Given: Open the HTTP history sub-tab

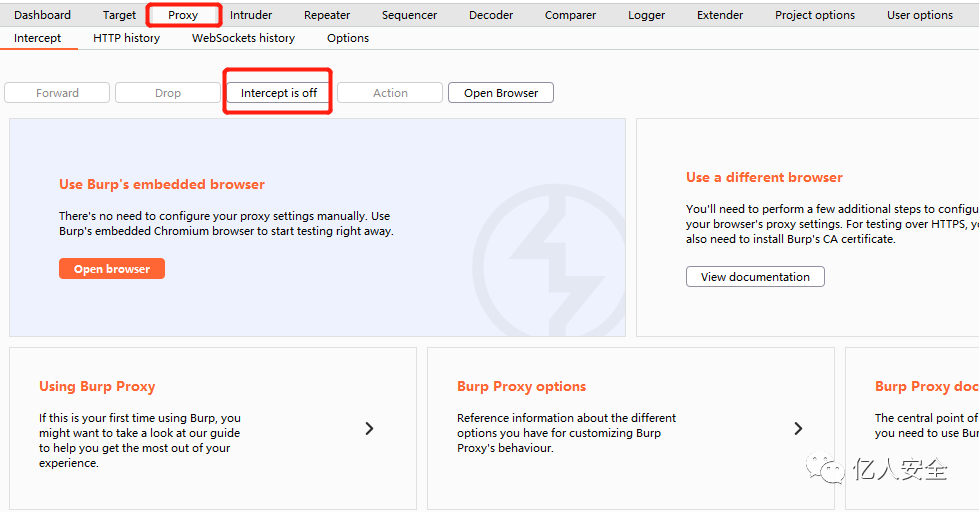Looking at the screenshot, I should (127, 38).
